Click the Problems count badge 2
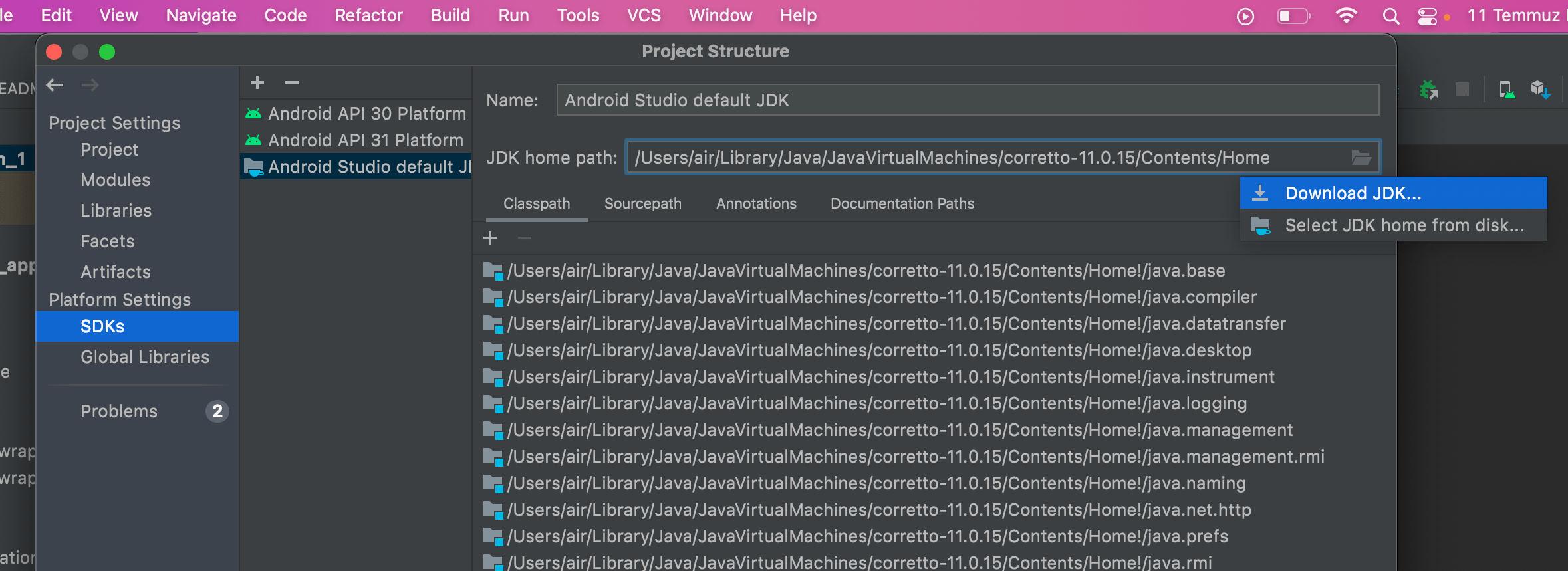The image size is (1568, 571). pos(217,411)
